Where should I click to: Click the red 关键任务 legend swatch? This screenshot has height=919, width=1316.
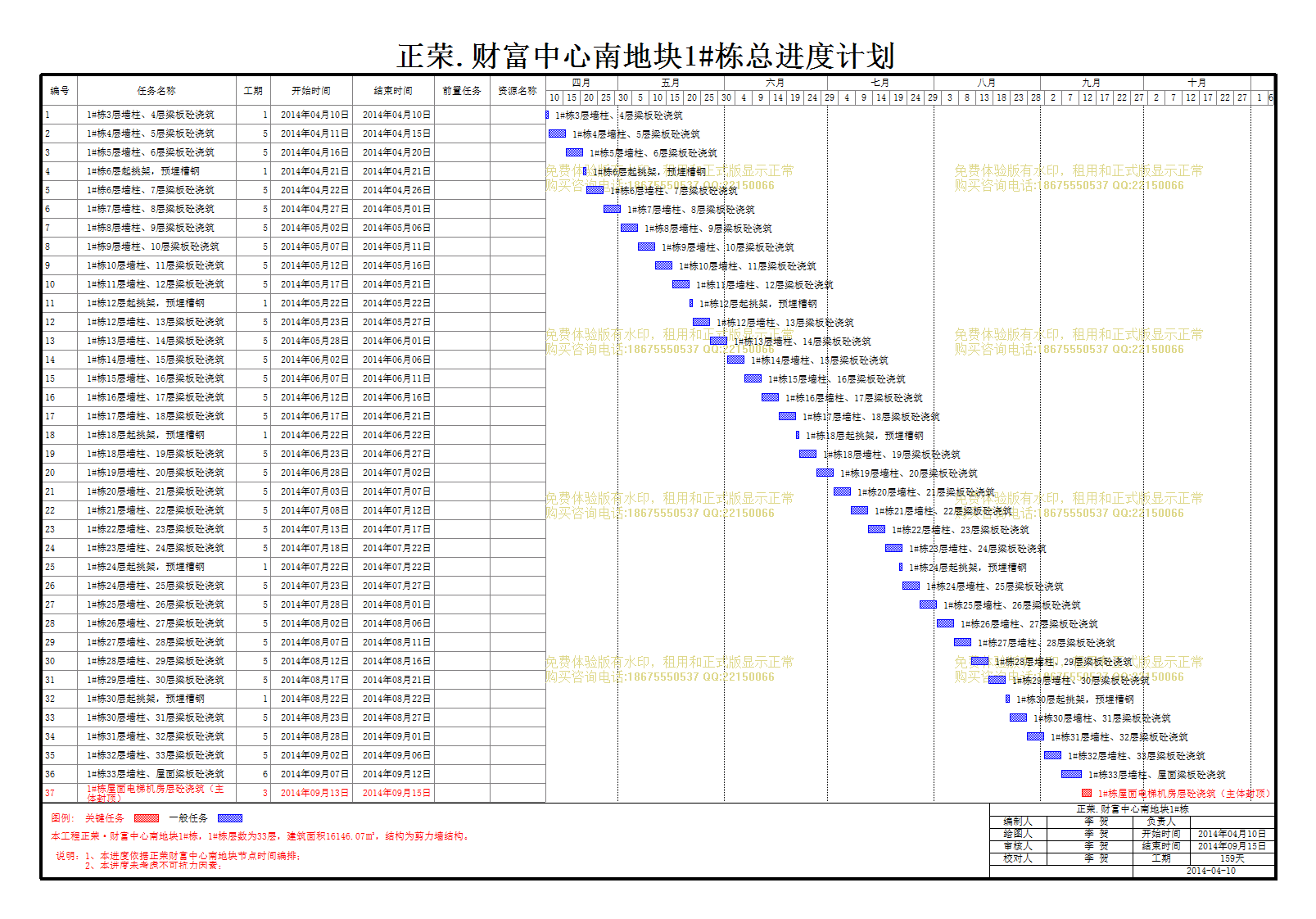pyautogui.click(x=146, y=818)
